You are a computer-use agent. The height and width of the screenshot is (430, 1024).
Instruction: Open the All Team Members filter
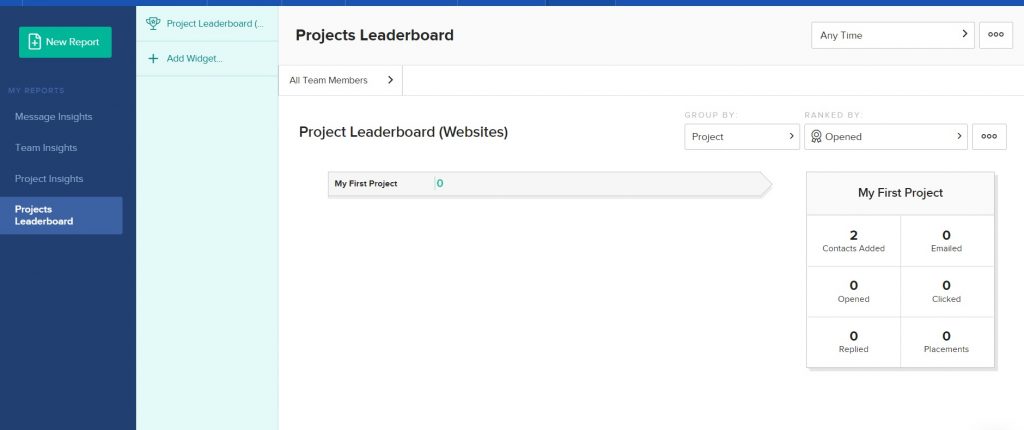tap(341, 80)
